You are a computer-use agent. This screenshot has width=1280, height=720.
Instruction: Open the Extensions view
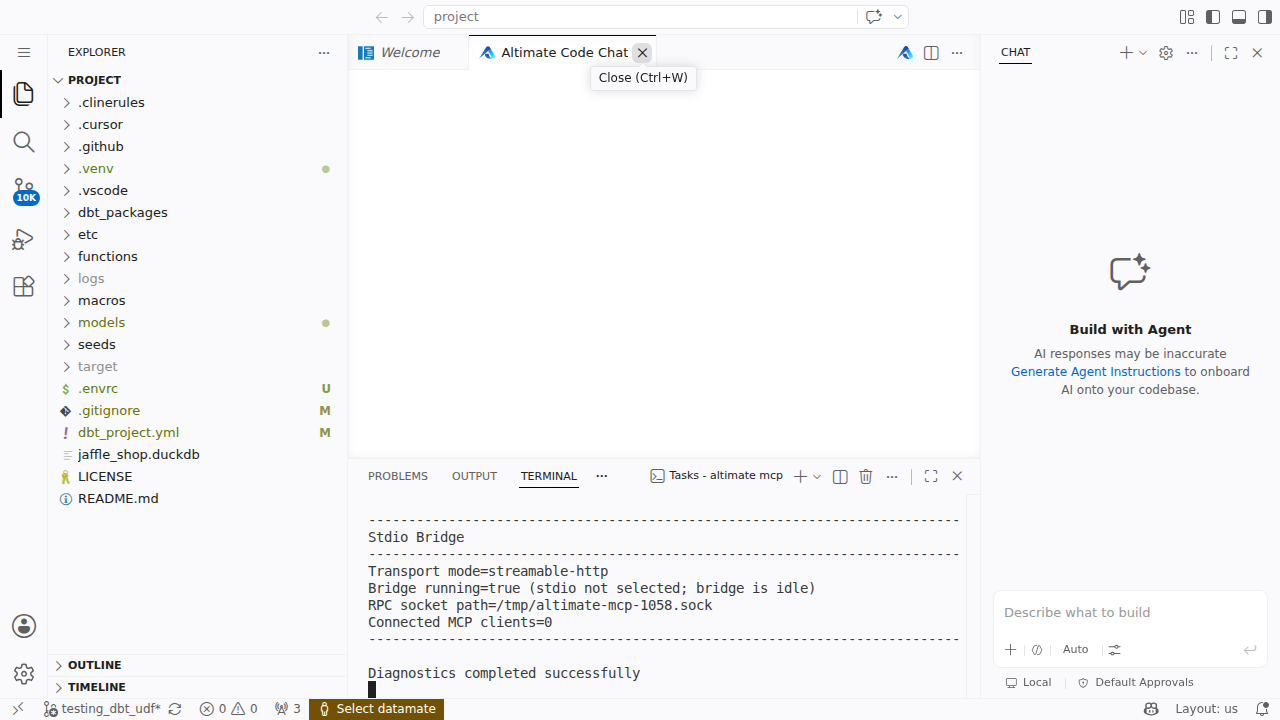click(24, 287)
